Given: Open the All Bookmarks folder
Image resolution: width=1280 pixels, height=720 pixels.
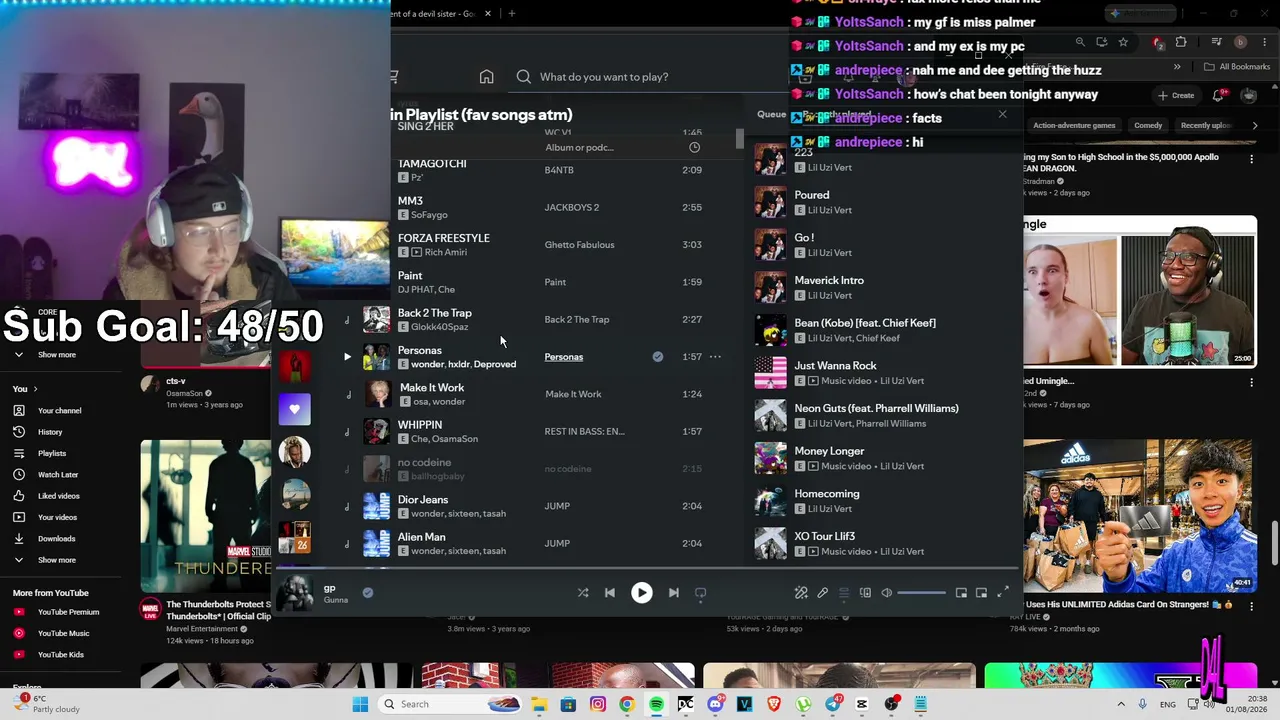Looking at the screenshot, I should coord(1237,67).
